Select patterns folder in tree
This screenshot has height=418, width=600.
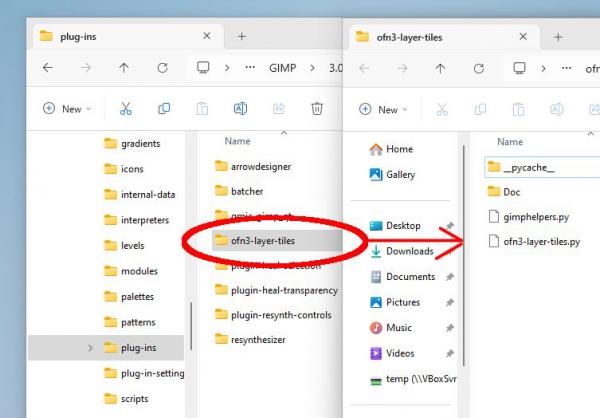tap(130, 322)
